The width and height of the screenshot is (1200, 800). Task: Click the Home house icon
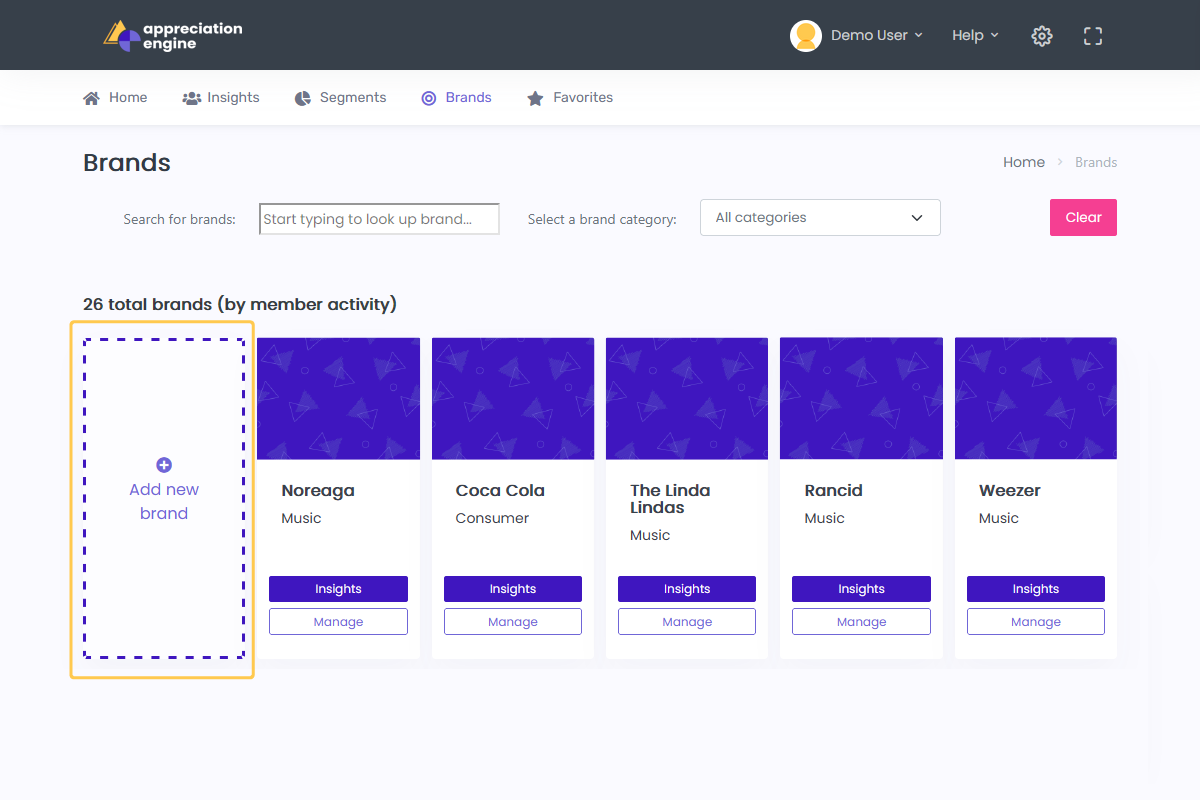92,98
